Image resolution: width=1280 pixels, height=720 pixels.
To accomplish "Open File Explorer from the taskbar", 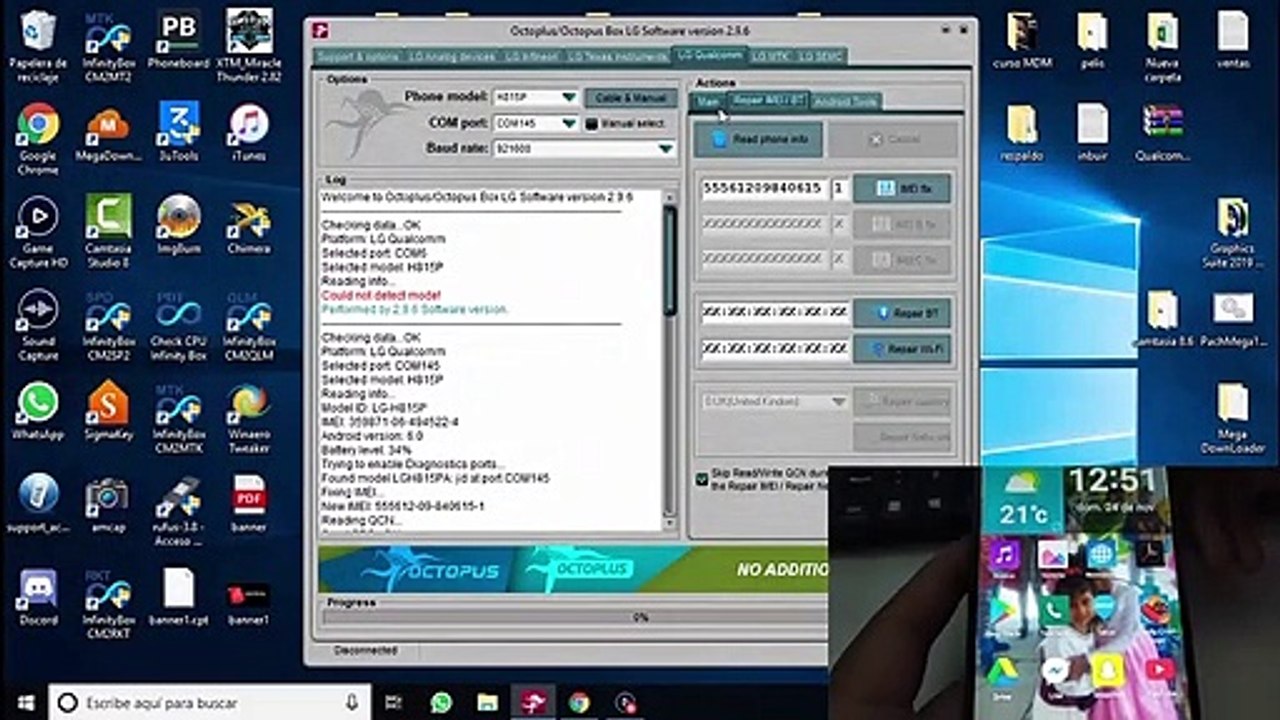I will (x=487, y=702).
